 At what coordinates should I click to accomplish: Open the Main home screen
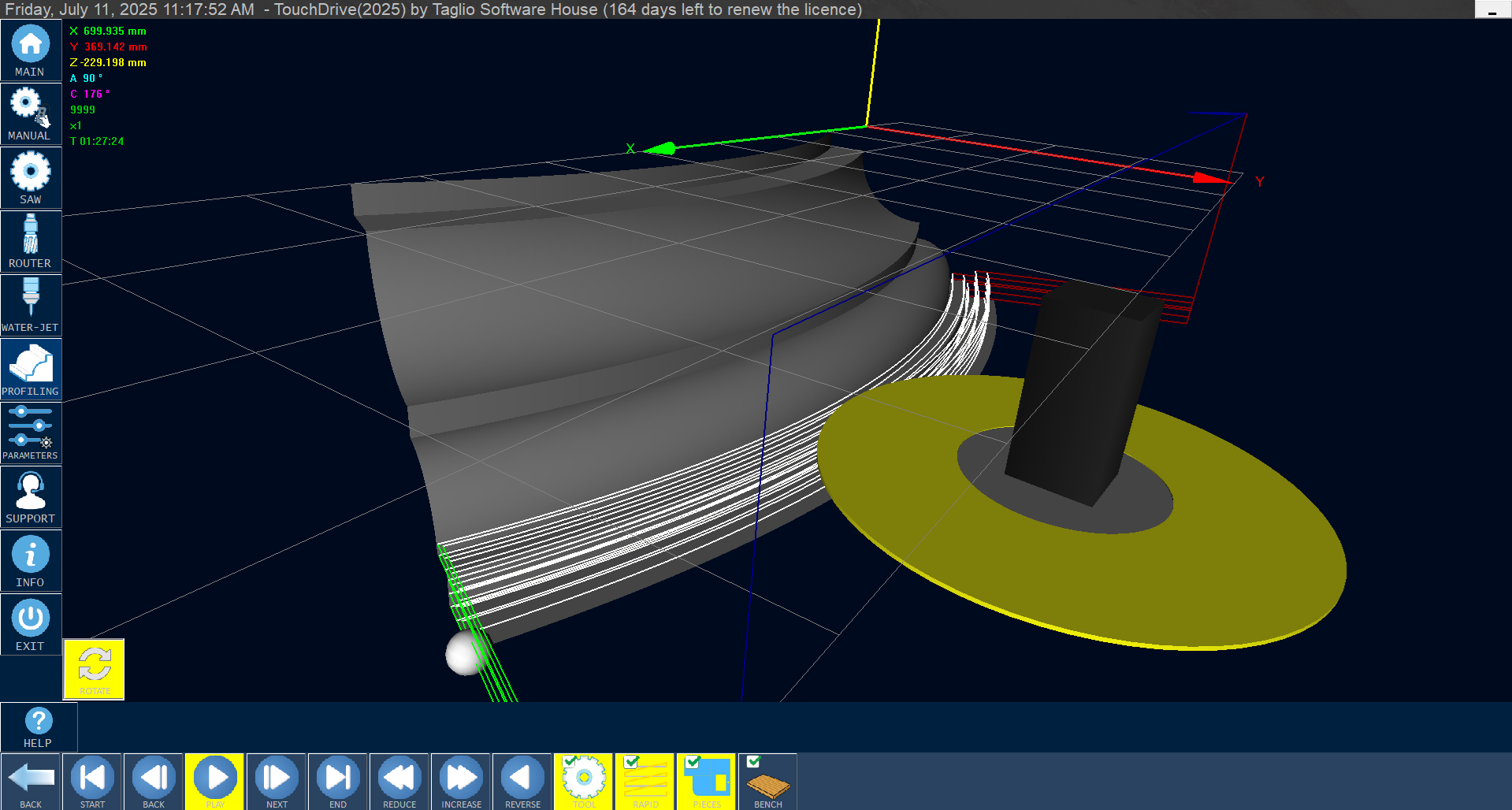click(31, 50)
